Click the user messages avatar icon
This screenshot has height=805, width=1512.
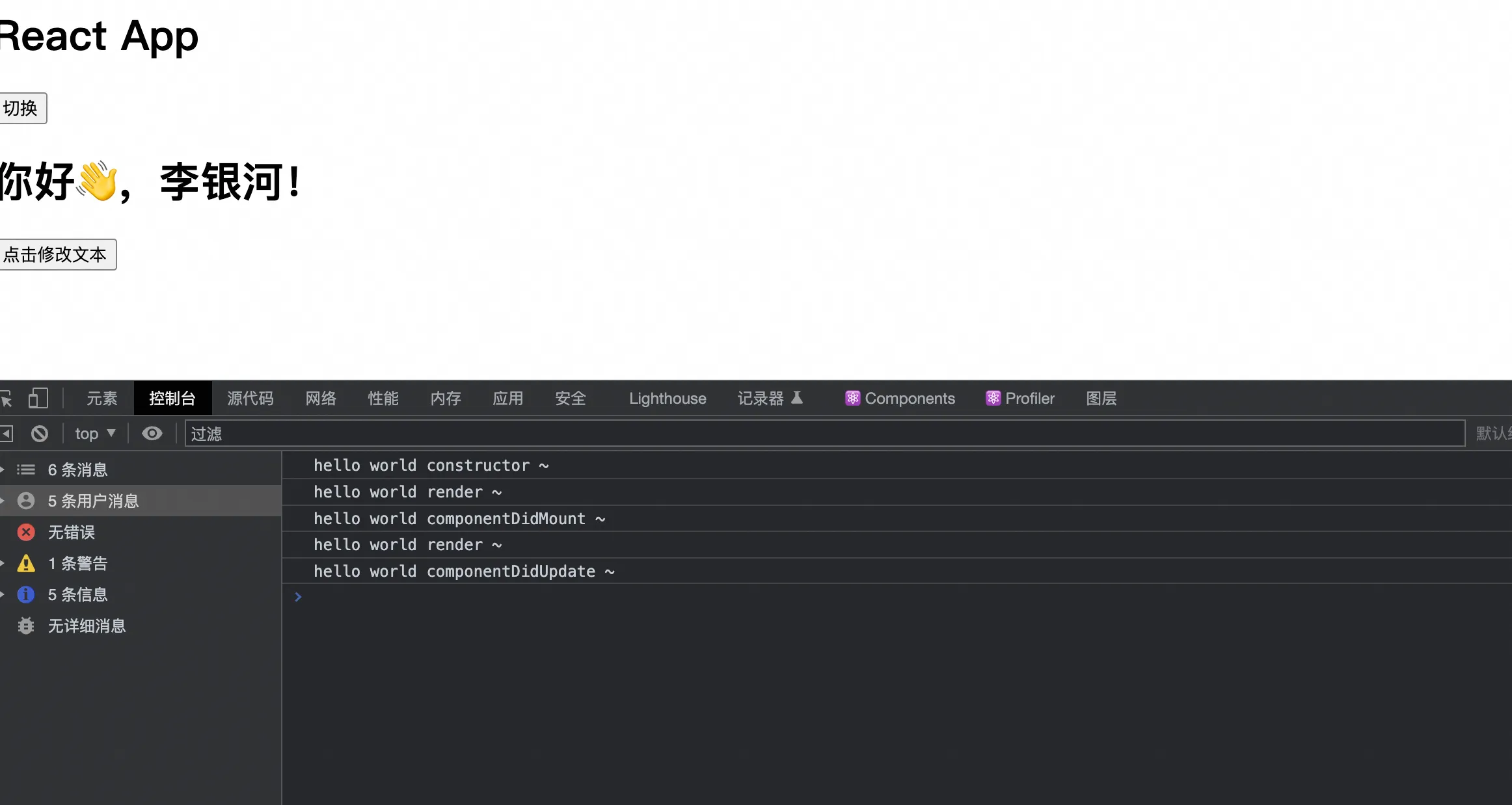pos(26,501)
